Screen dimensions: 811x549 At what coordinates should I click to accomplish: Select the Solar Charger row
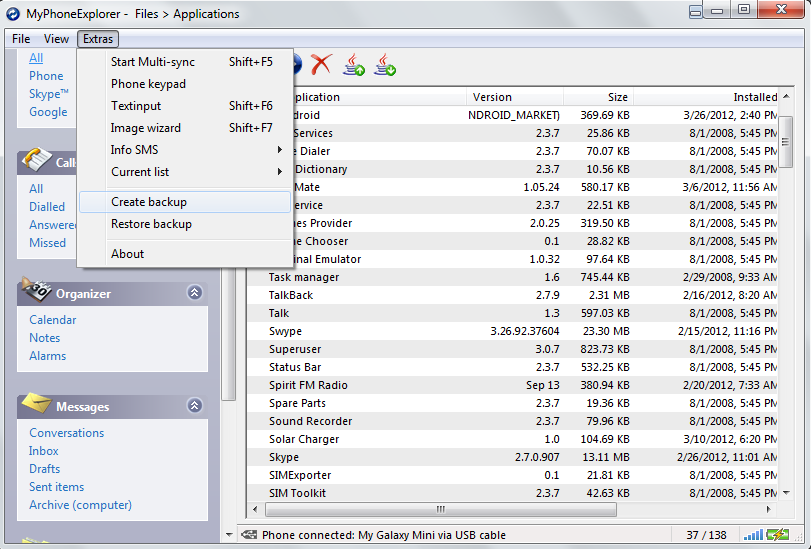coord(512,439)
